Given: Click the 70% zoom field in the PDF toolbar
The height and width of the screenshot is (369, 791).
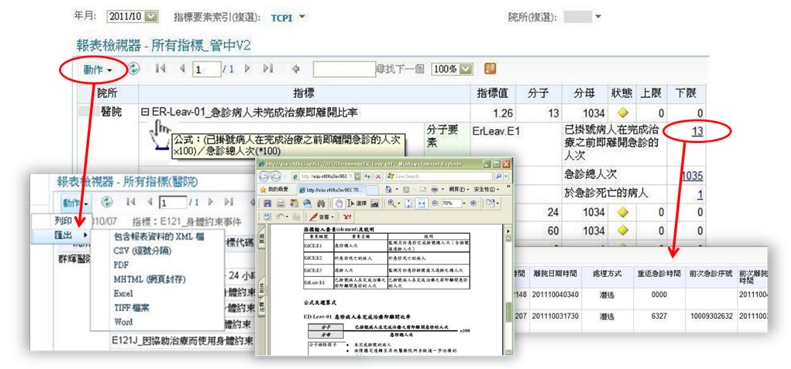Looking at the screenshot, I should pyautogui.click(x=451, y=203).
